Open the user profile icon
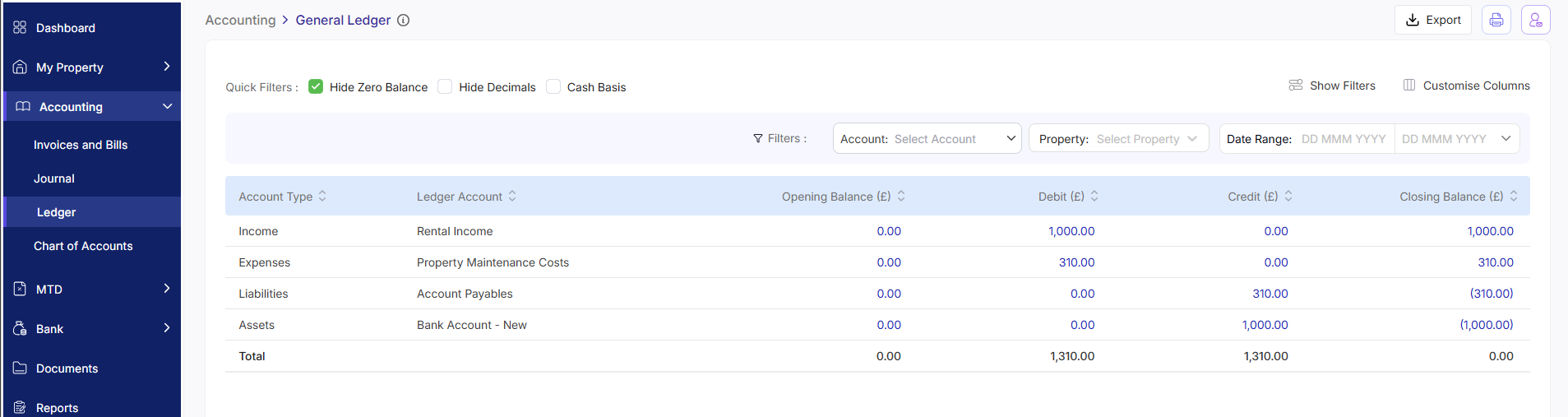Screen dimensions: 1568x417 (1535, 20)
